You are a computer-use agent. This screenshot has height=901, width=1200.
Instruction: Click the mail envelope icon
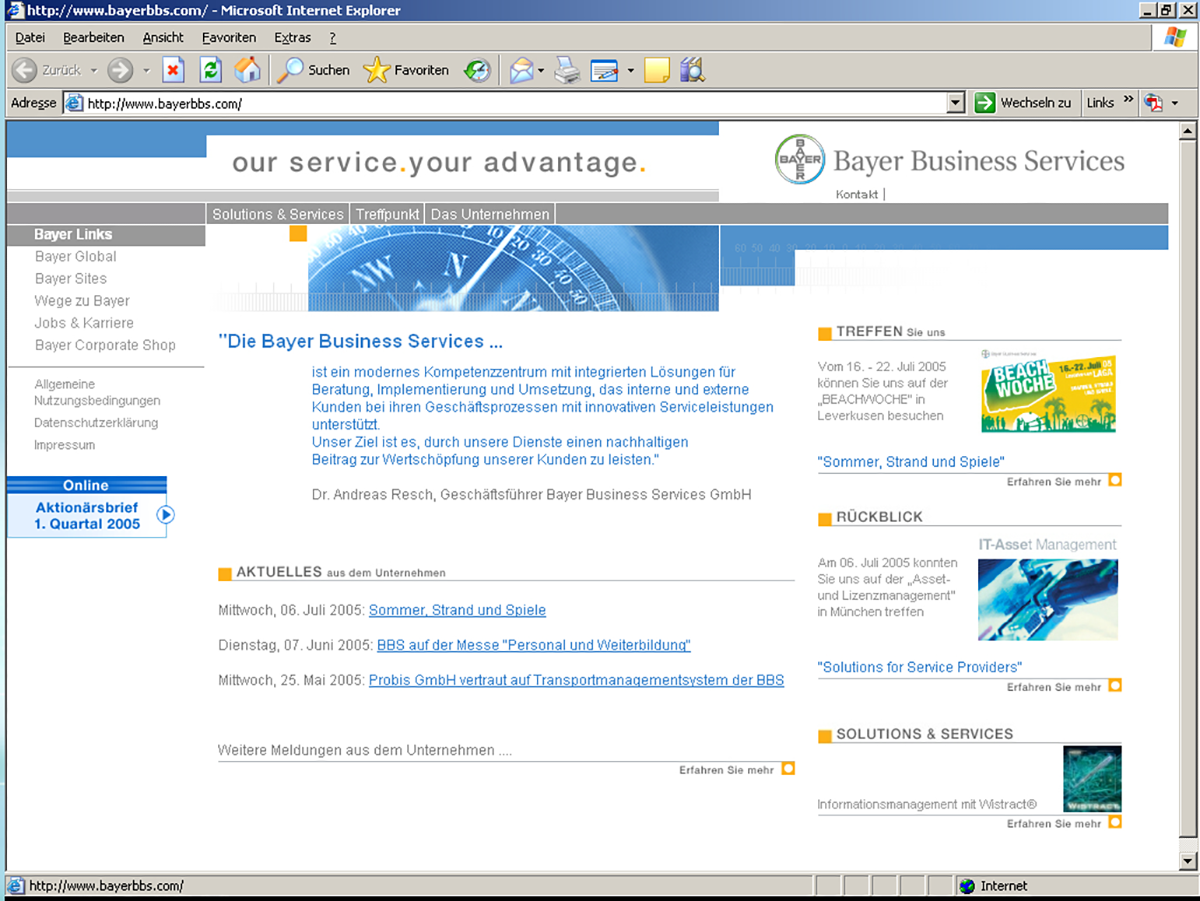point(521,70)
